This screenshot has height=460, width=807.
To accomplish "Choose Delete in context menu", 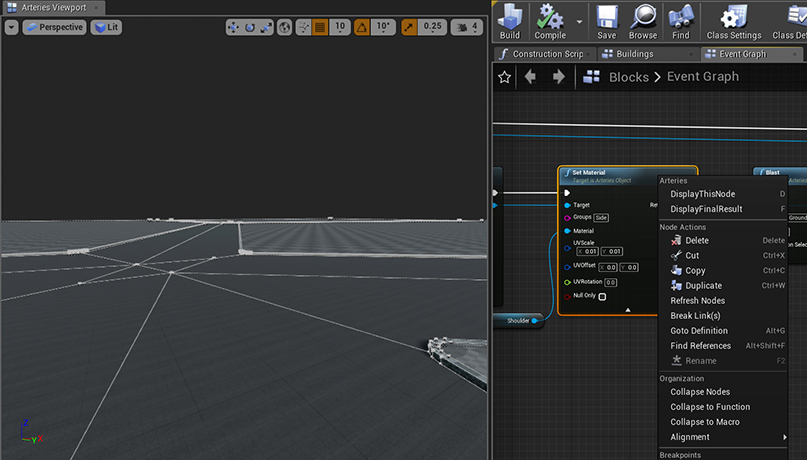I will [723, 240].
